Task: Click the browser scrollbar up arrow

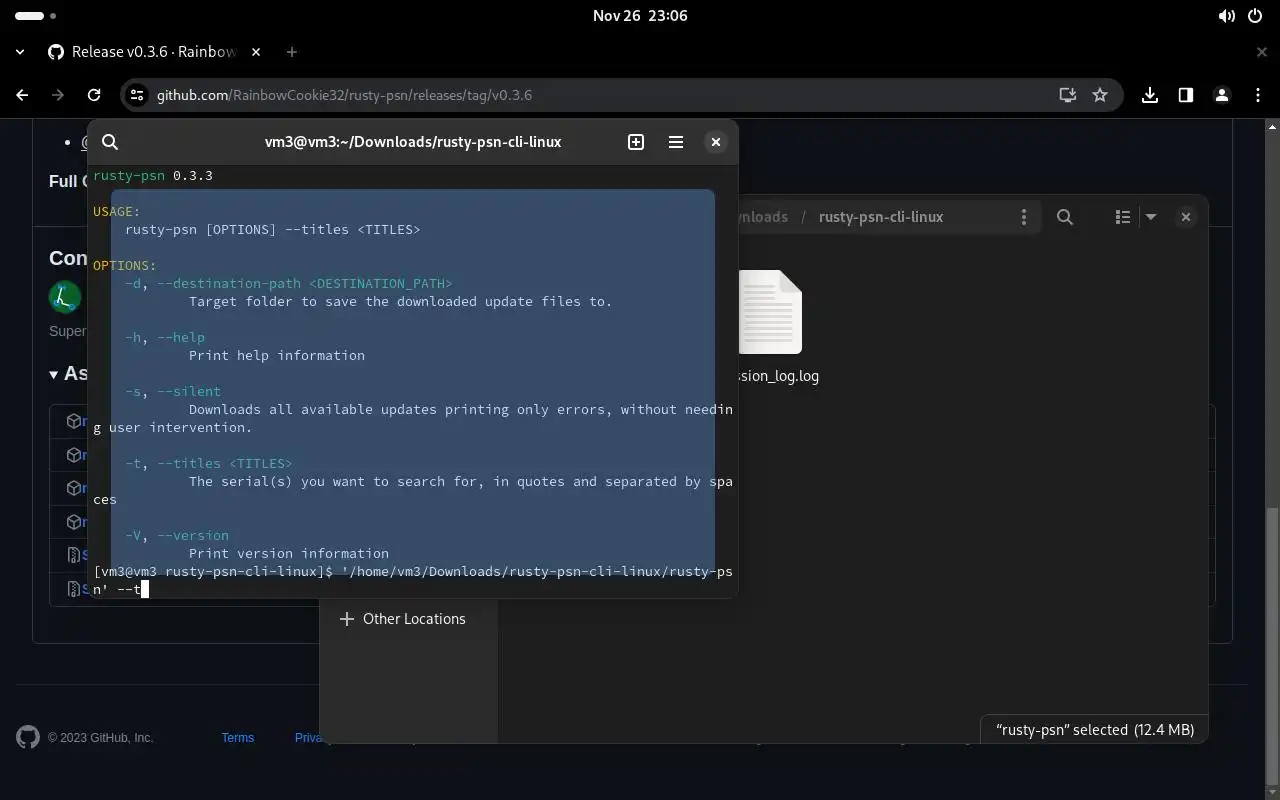Action: coord(1272,127)
